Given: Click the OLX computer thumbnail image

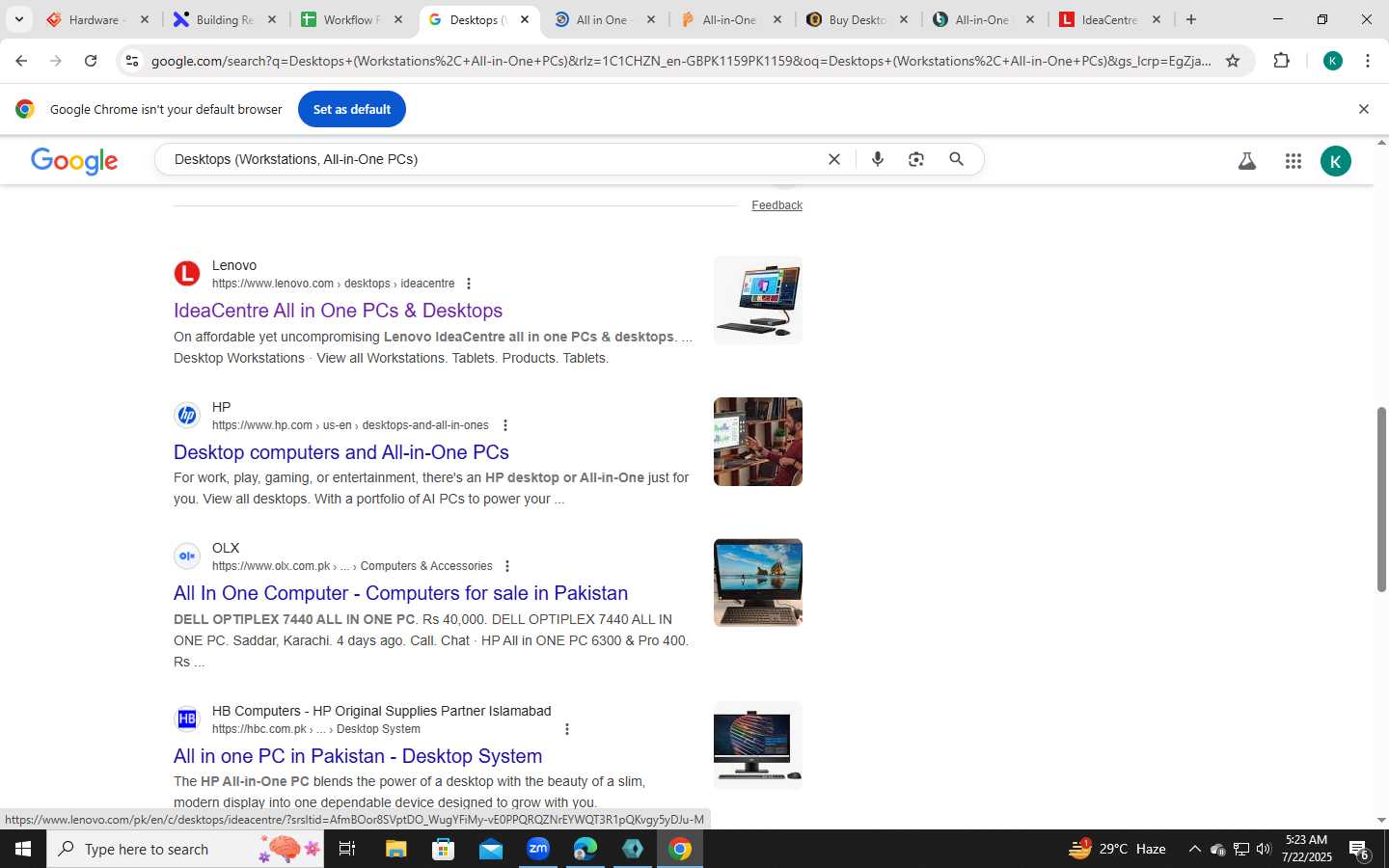Looking at the screenshot, I should (x=758, y=583).
